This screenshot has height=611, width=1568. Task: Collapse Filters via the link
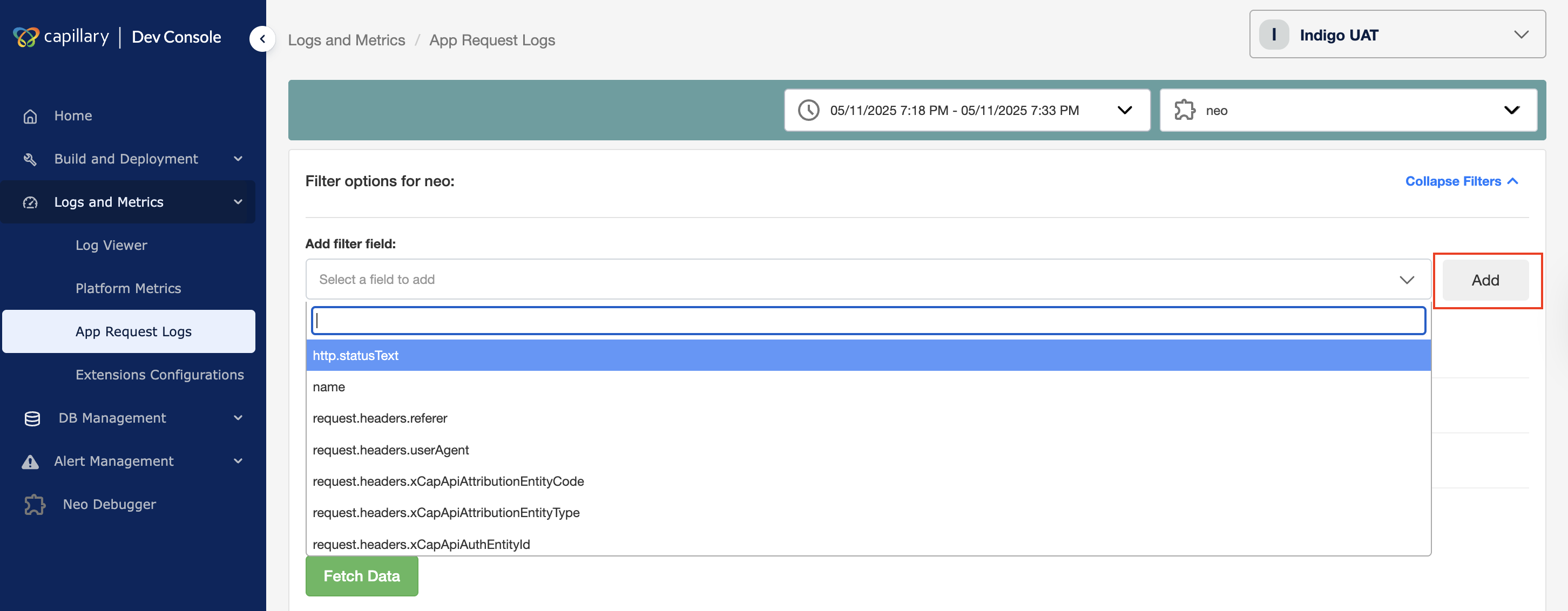point(1460,181)
